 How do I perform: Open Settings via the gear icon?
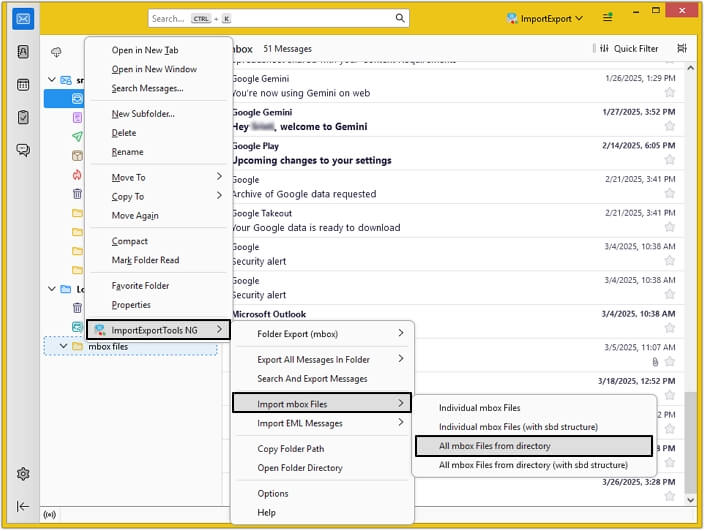[23, 474]
